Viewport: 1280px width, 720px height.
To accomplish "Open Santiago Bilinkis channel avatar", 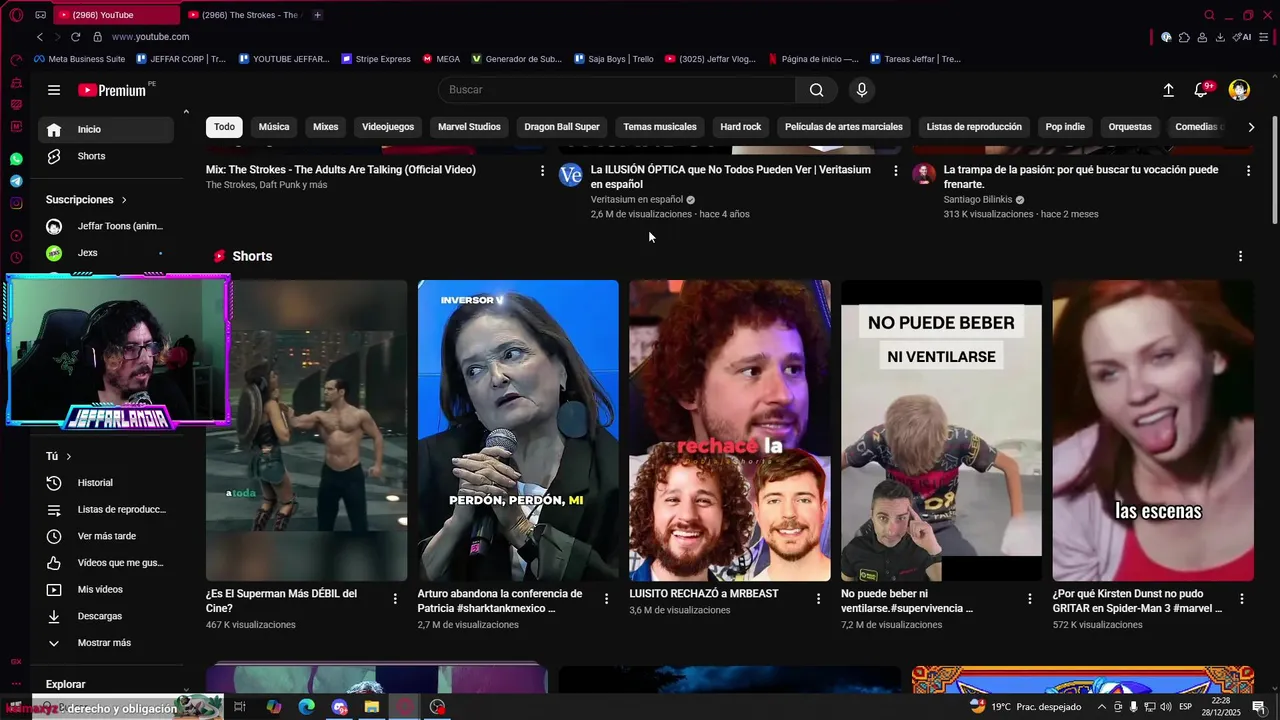I will [924, 175].
